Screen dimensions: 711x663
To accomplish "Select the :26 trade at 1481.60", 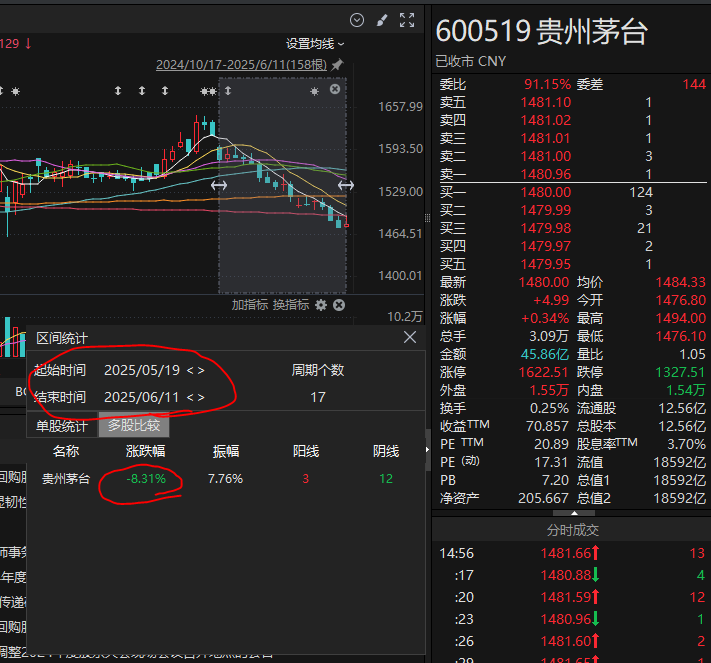I will click(571, 641).
